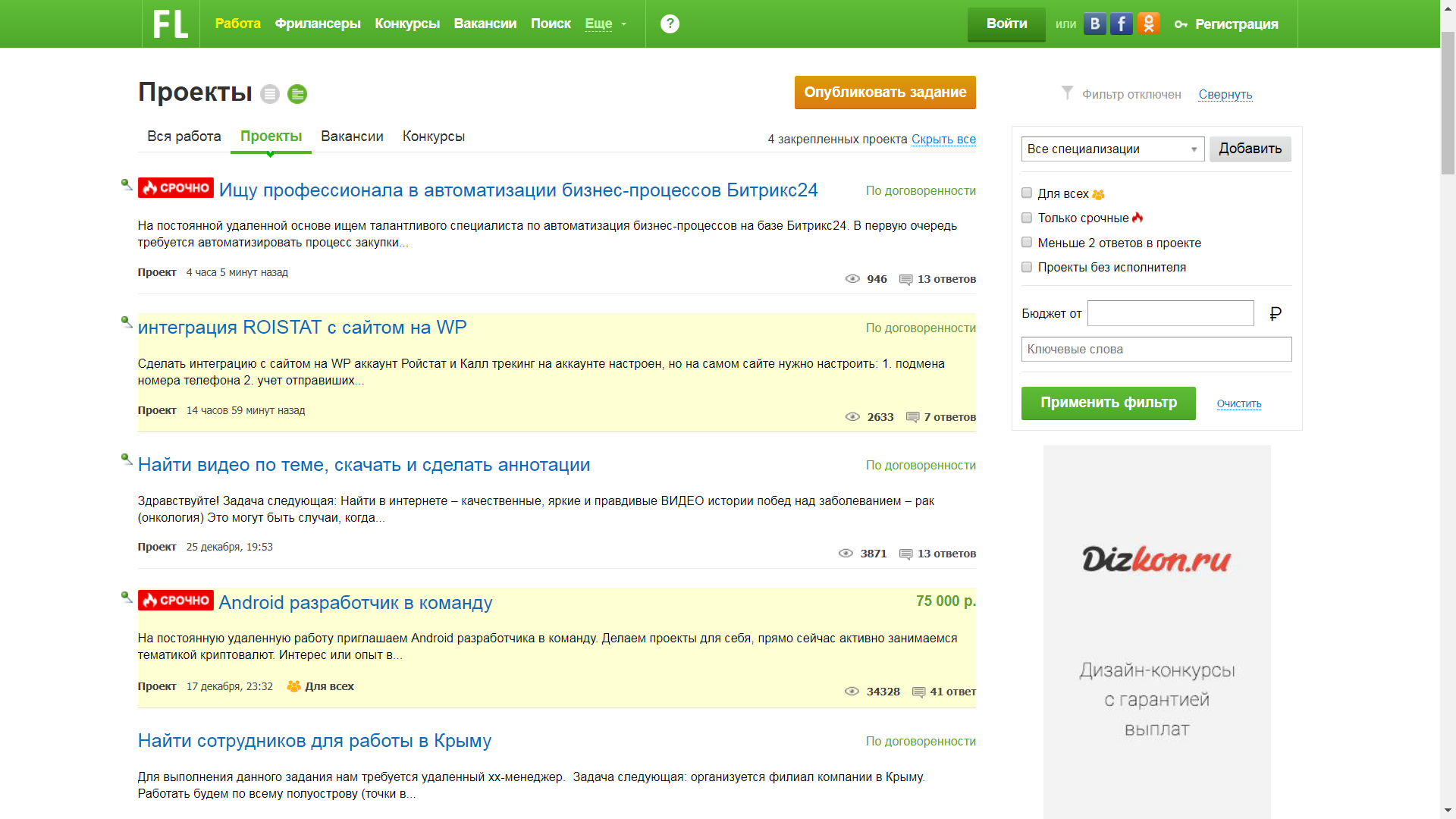Open the help question mark icon
This screenshot has width=1456, height=819.
coord(670,24)
